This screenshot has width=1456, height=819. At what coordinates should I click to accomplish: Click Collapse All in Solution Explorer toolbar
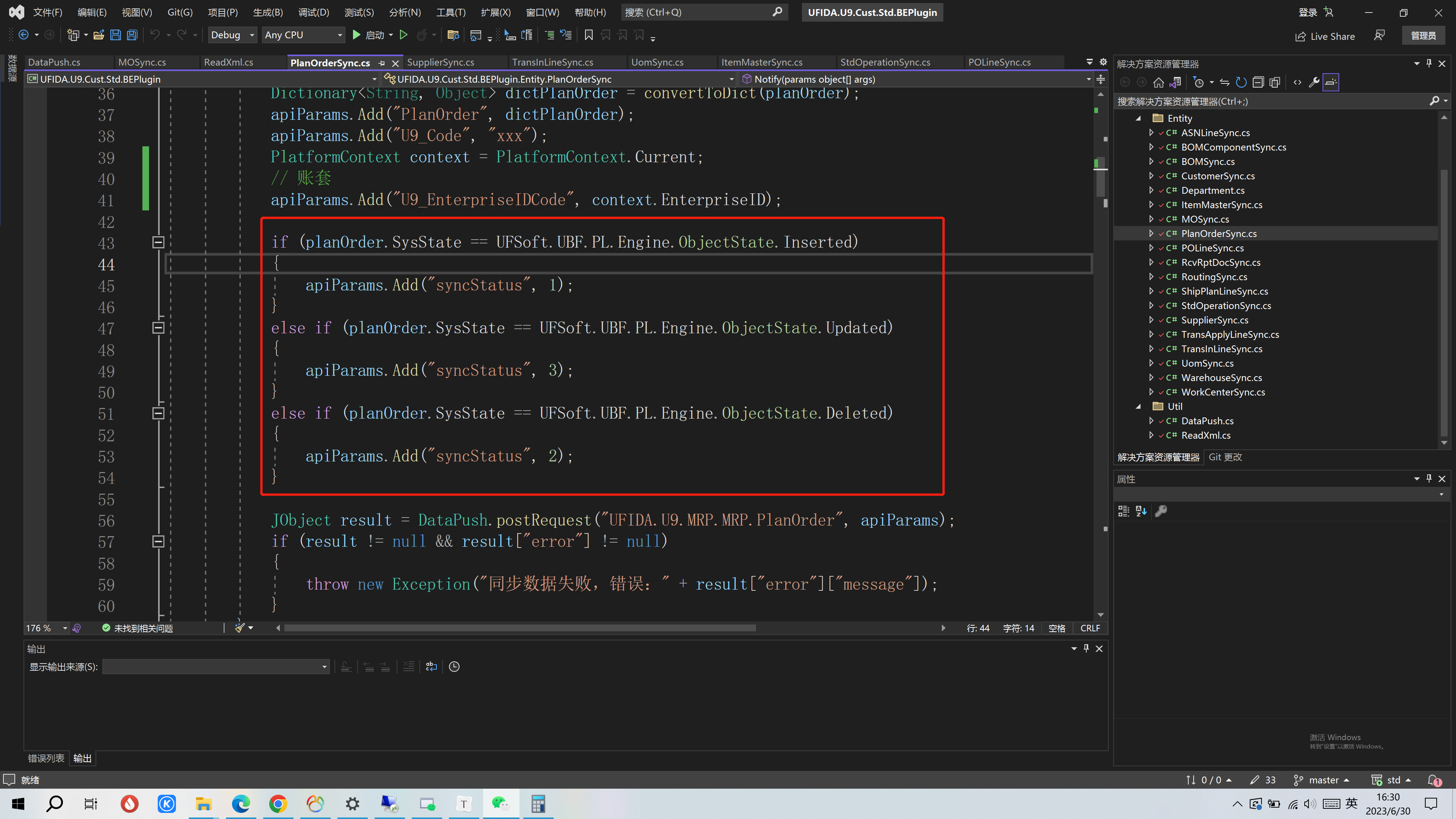click(1258, 83)
